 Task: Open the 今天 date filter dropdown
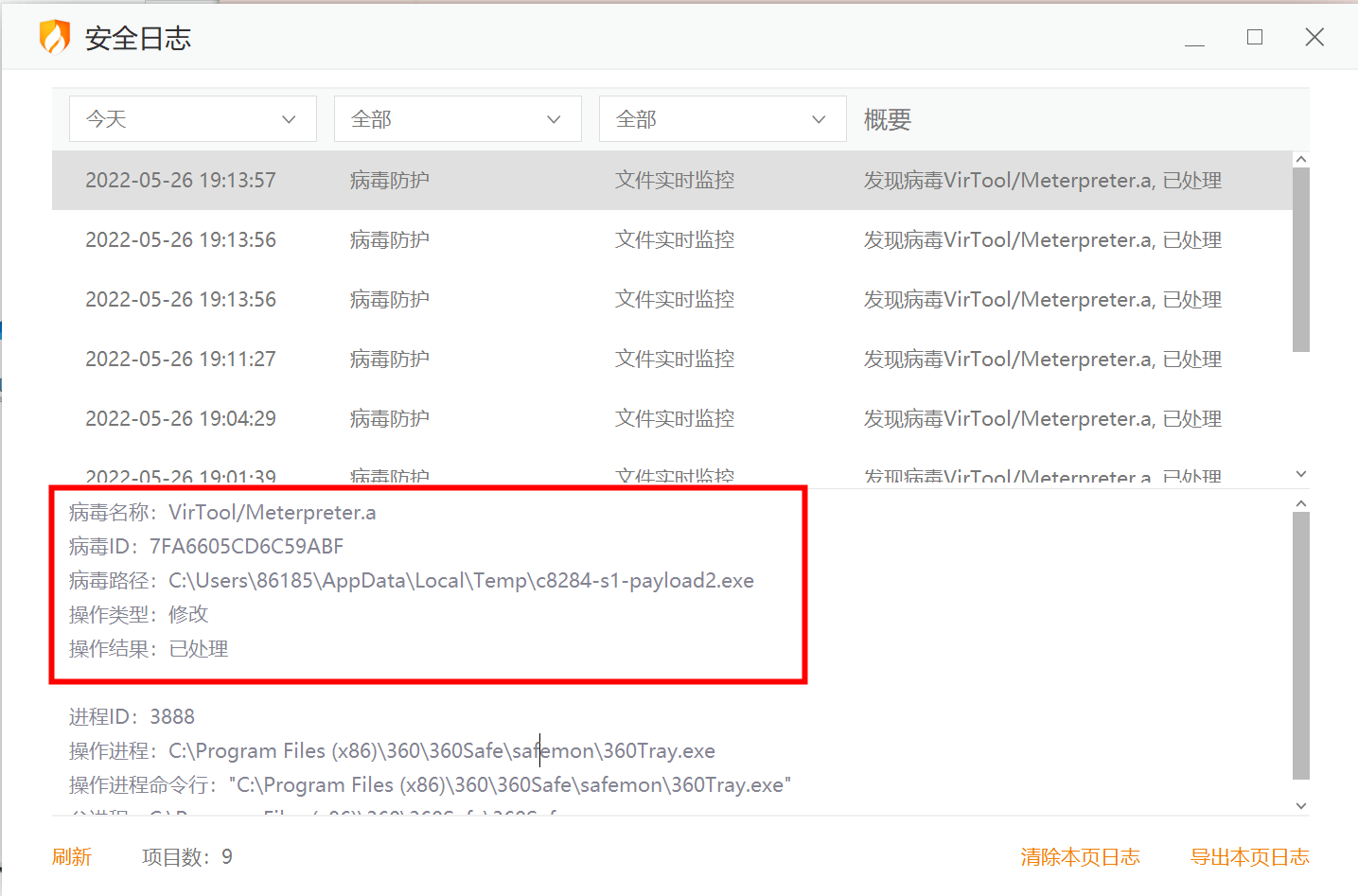click(192, 119)
